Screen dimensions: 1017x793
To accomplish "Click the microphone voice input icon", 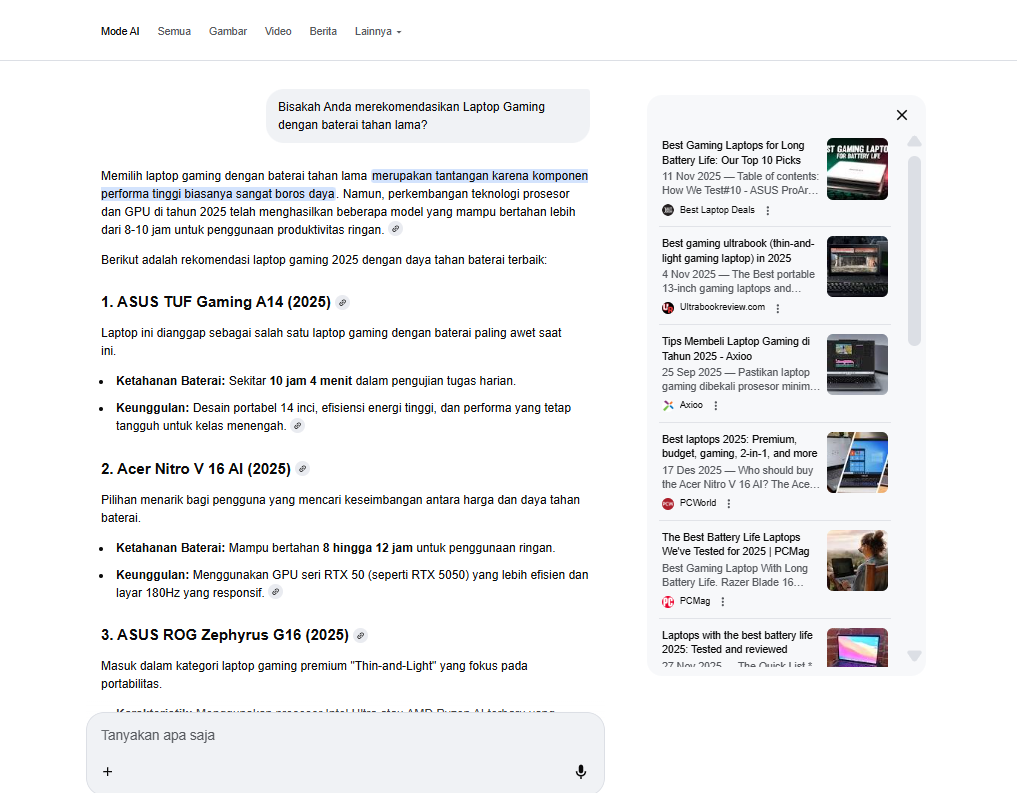I will click(x=581, y=771).
